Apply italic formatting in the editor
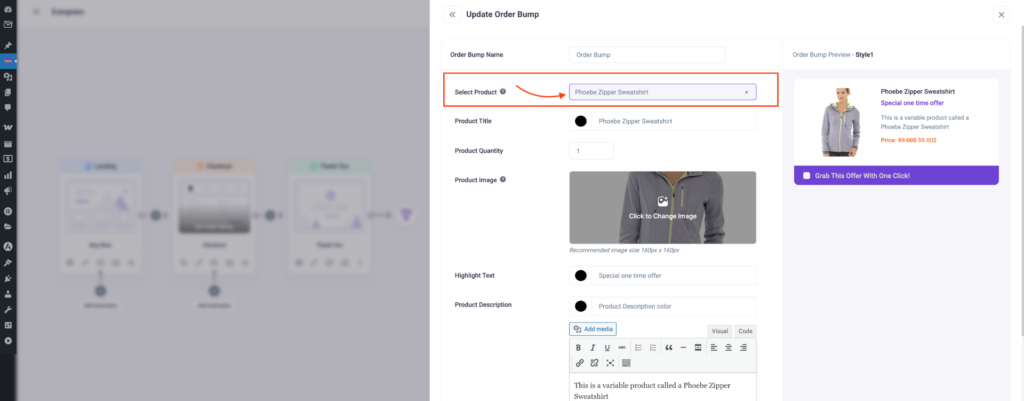The width and height of the screenshot is (1024, 401). 593,347
